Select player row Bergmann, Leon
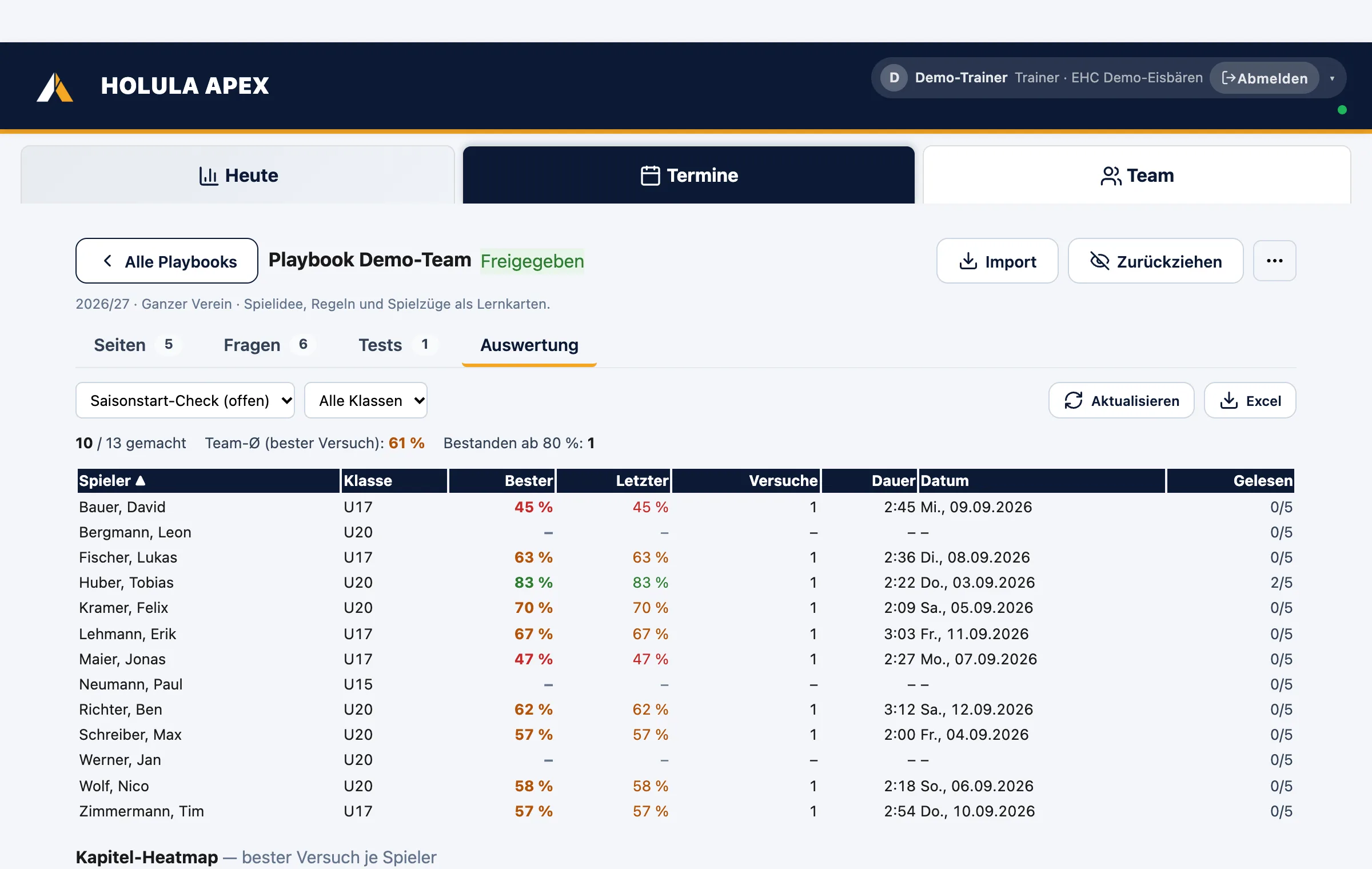 pos(686,532)
